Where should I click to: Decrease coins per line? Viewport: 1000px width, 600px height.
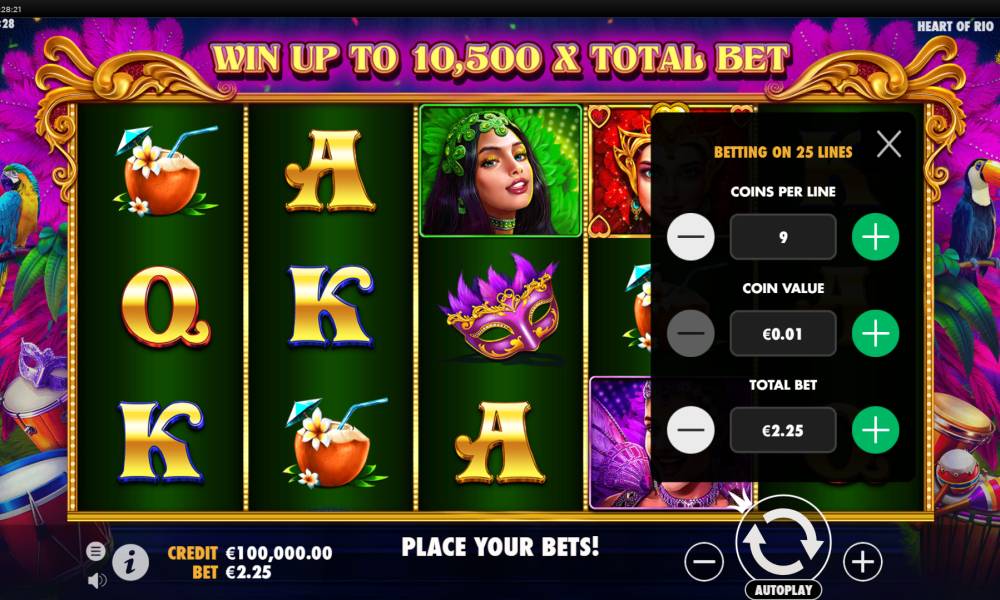(x=691, y=237)
